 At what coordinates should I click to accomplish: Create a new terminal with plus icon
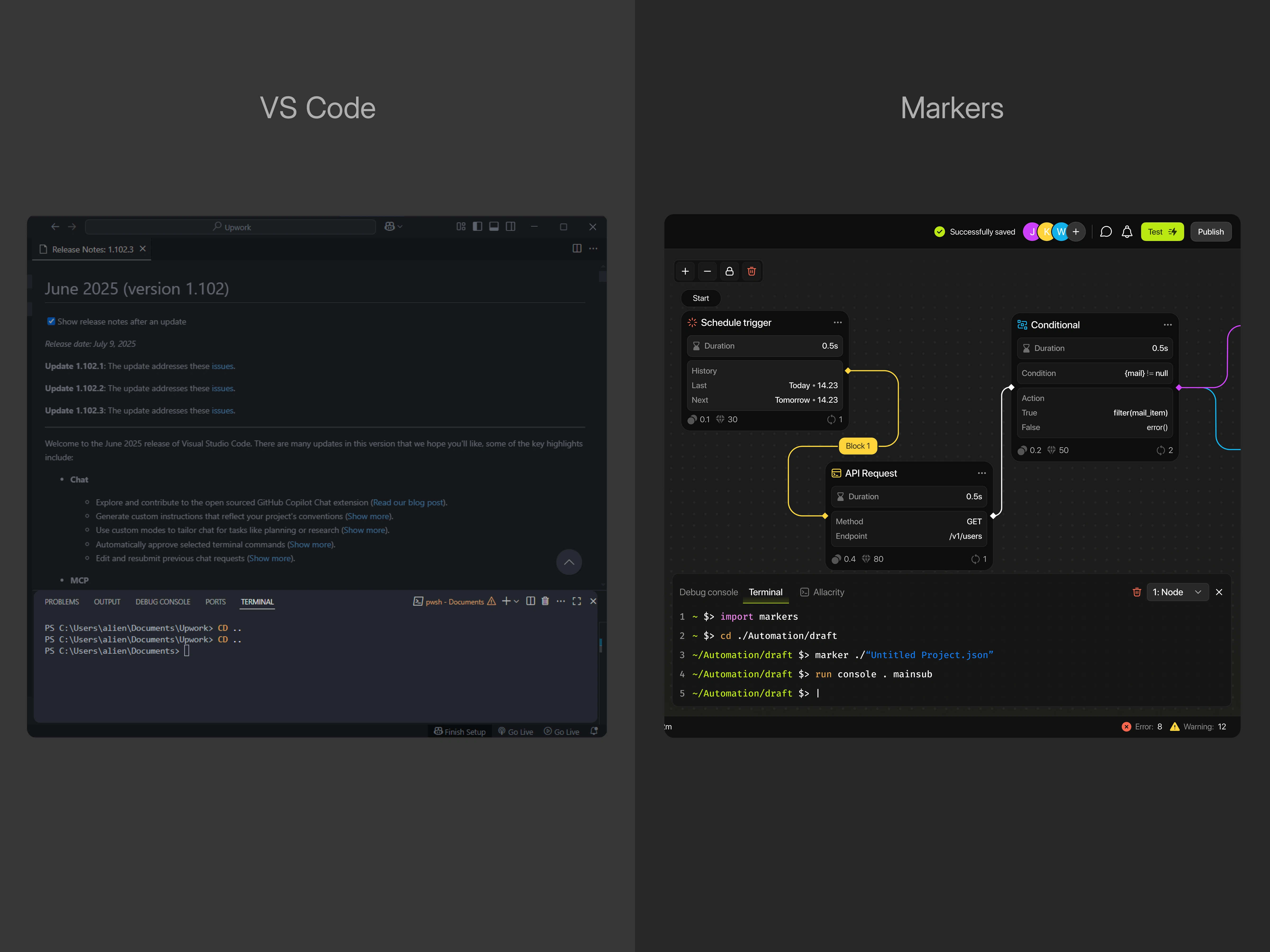(506, 601)
